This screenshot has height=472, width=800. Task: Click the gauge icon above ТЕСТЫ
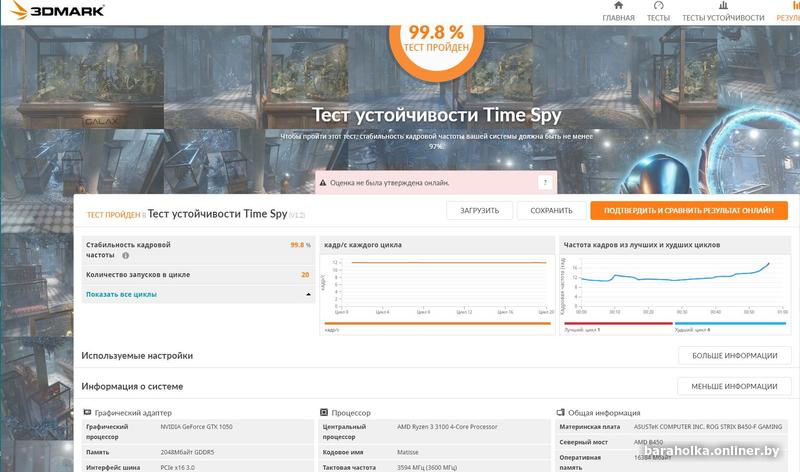click(658, 5)
